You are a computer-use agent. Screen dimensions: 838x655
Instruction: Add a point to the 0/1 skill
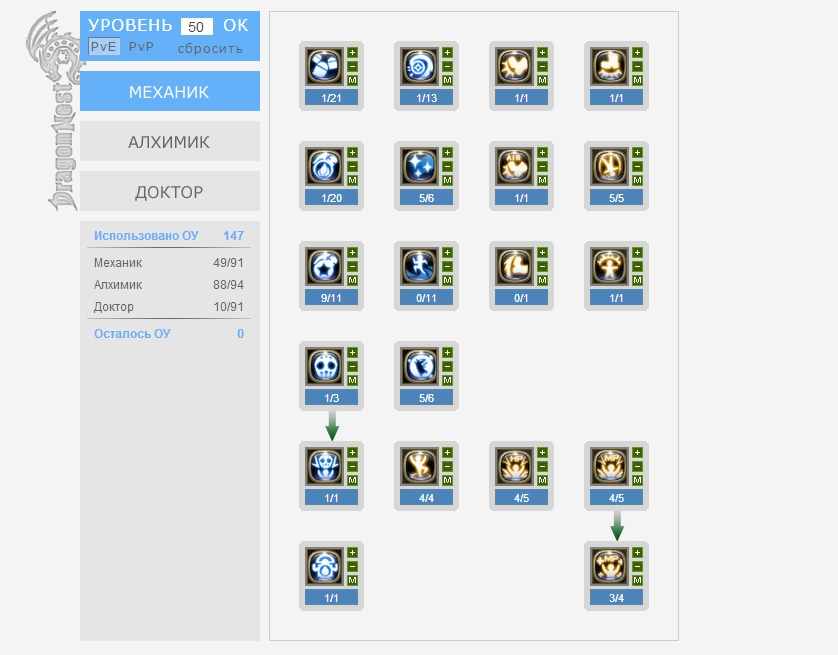(542, 252)
